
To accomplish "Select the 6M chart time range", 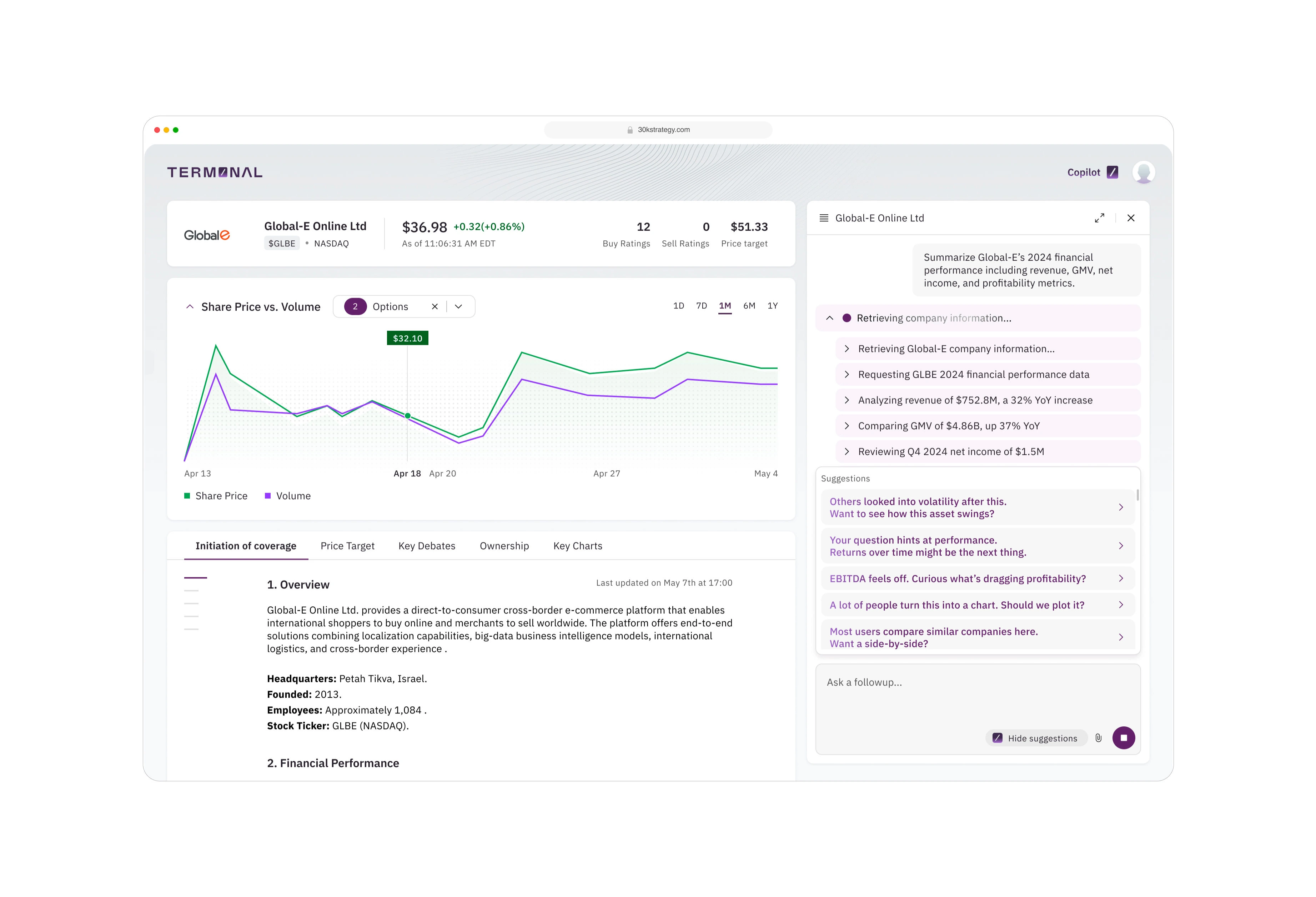I will [x=749, y=306].
